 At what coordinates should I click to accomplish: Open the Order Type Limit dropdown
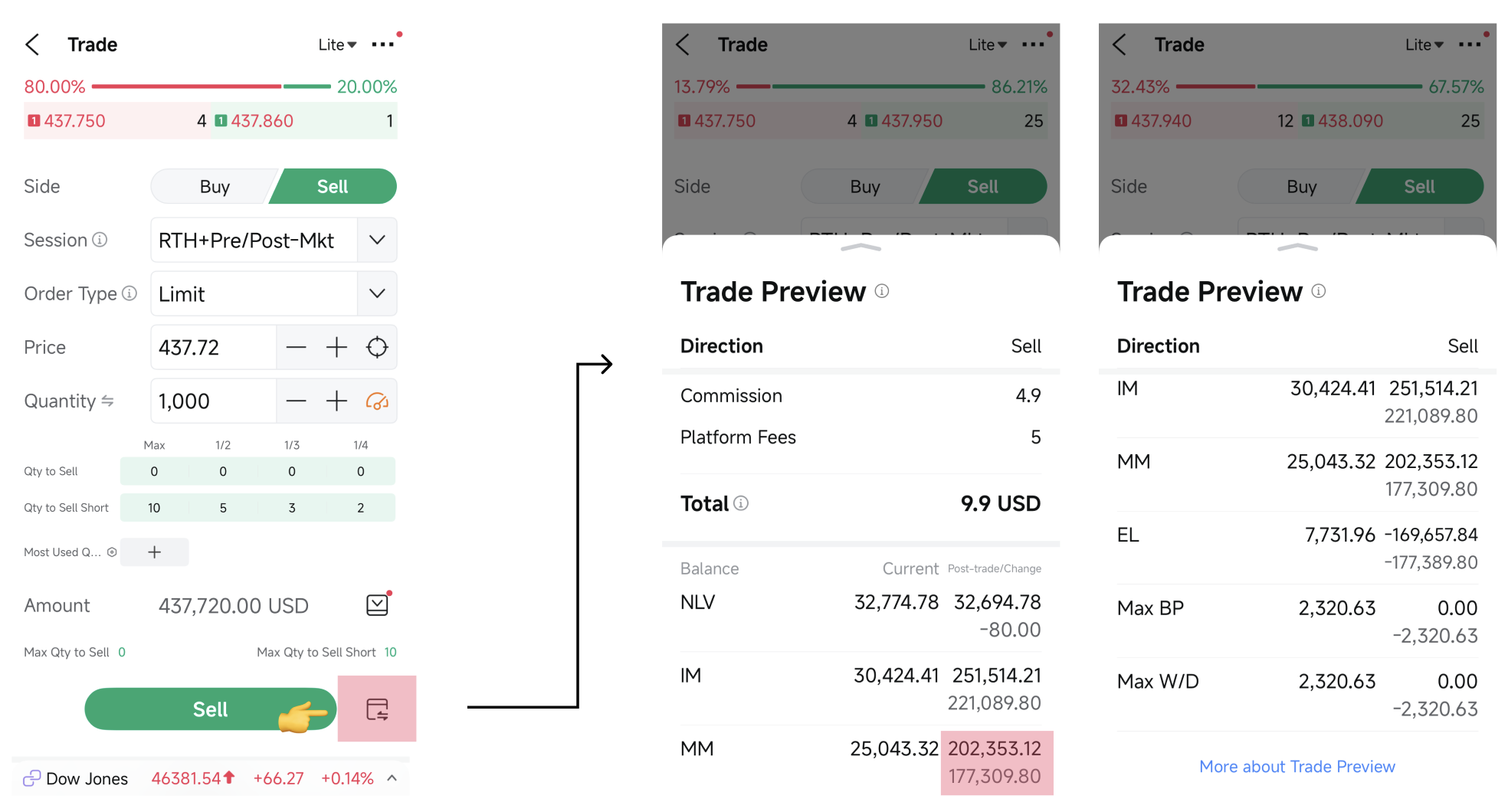pyautogui.click(x=376, y=293)
